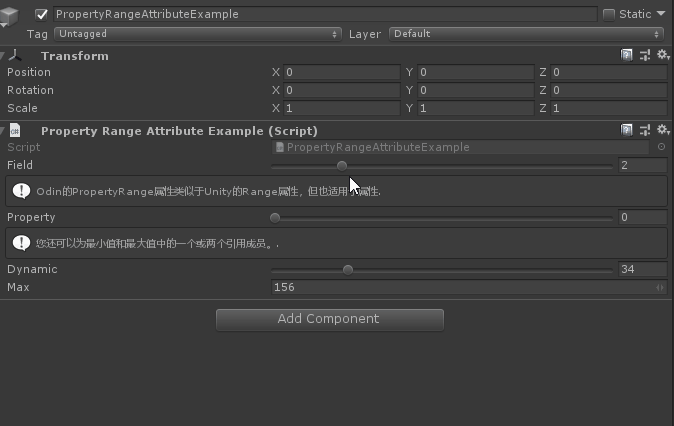Click the Transform preset selector icon
This screenshot has width=674, height=426.
coord(644,56)
